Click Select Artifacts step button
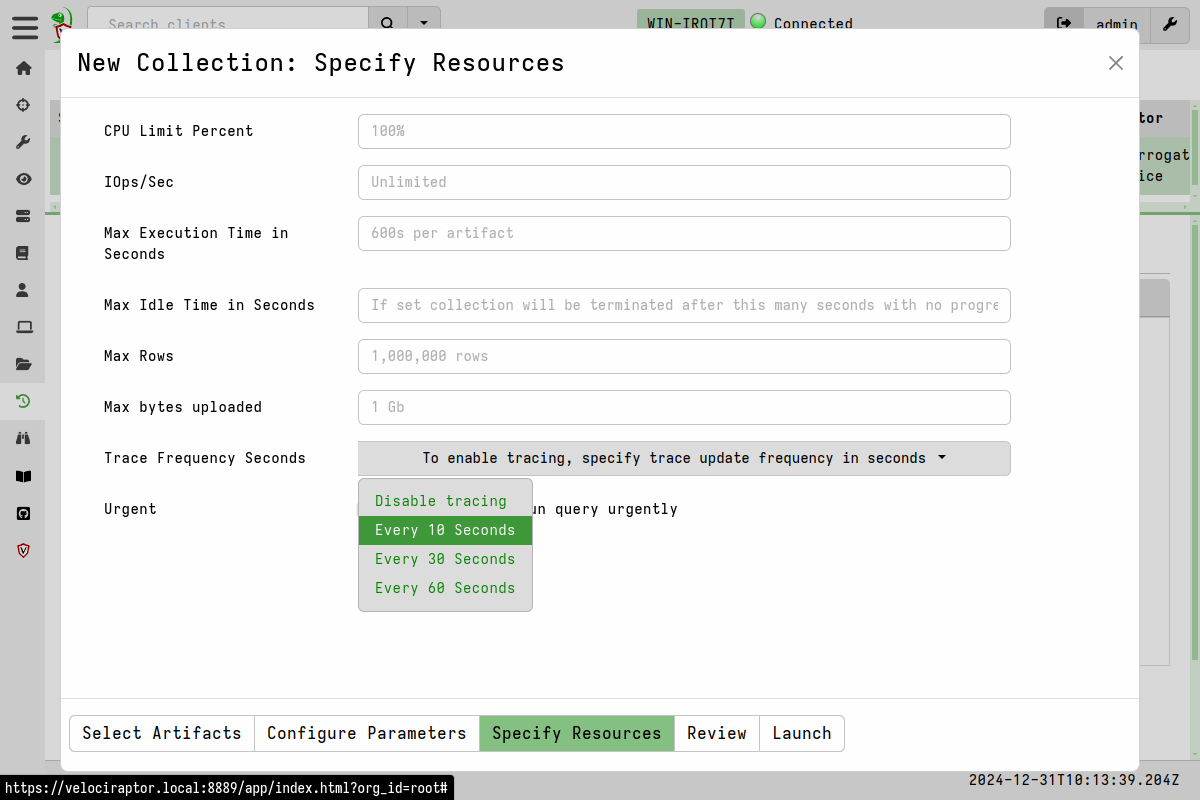This screenshot has width=1200, height=800. coord(162,733)
